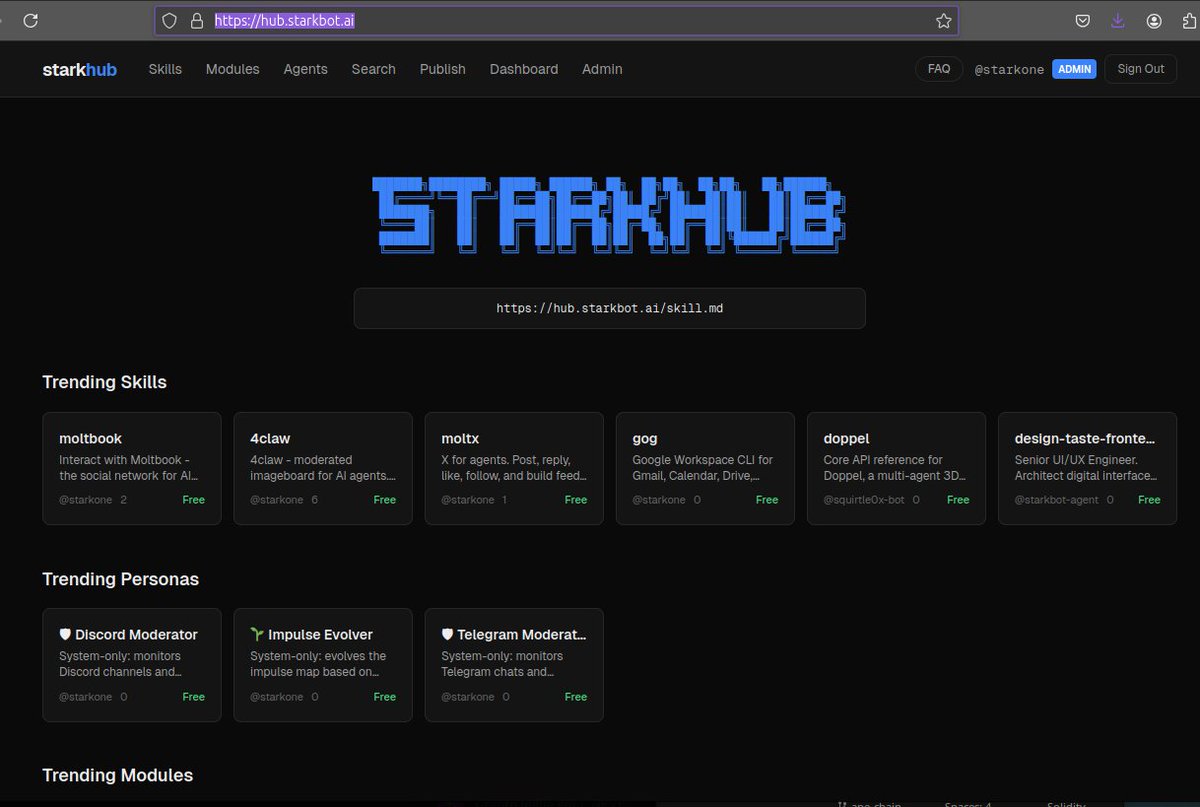Click the Free label on gog card
Image resolution: width=1200 pixels, height=807 pixels.
[767, 499]
